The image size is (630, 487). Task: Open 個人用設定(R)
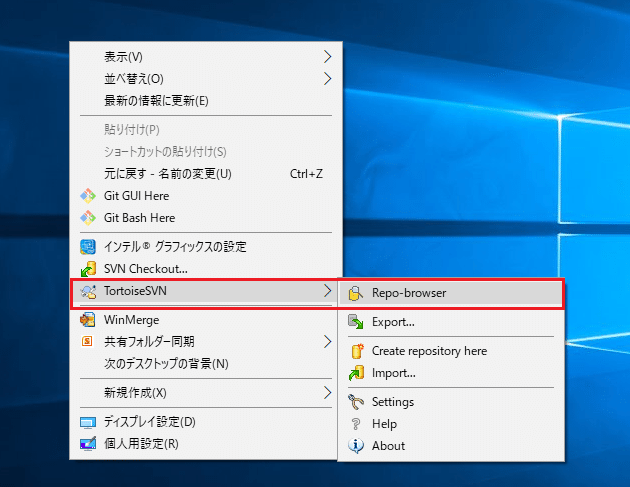pos(206,444)
